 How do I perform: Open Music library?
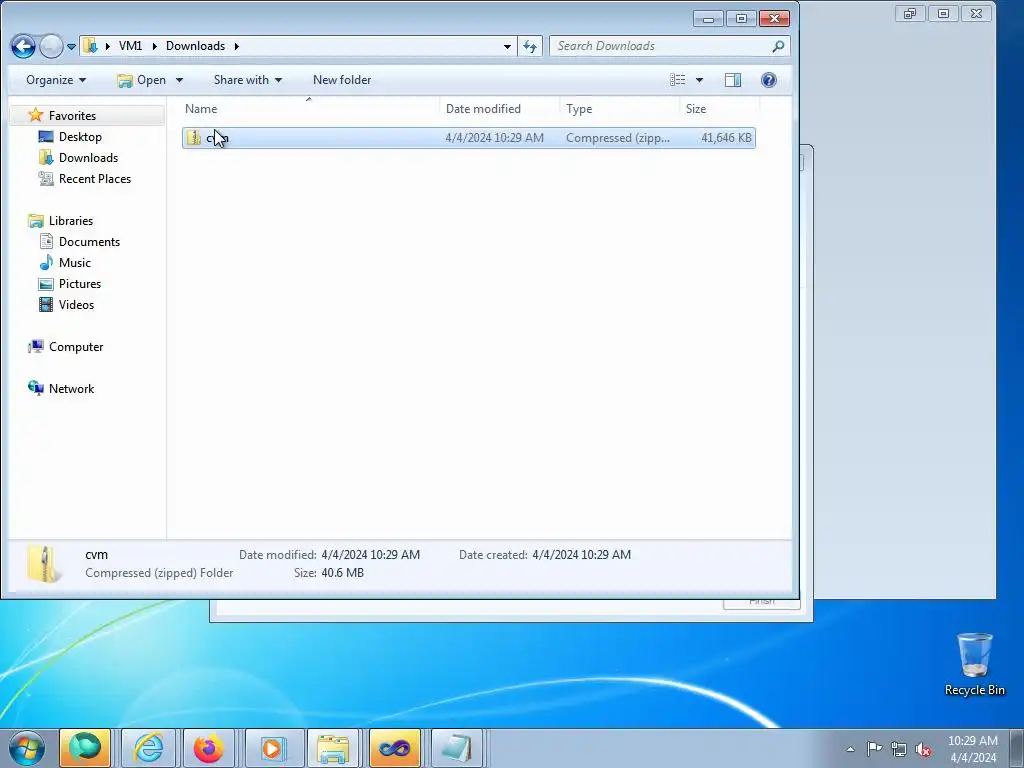click(x=74, y=263)
